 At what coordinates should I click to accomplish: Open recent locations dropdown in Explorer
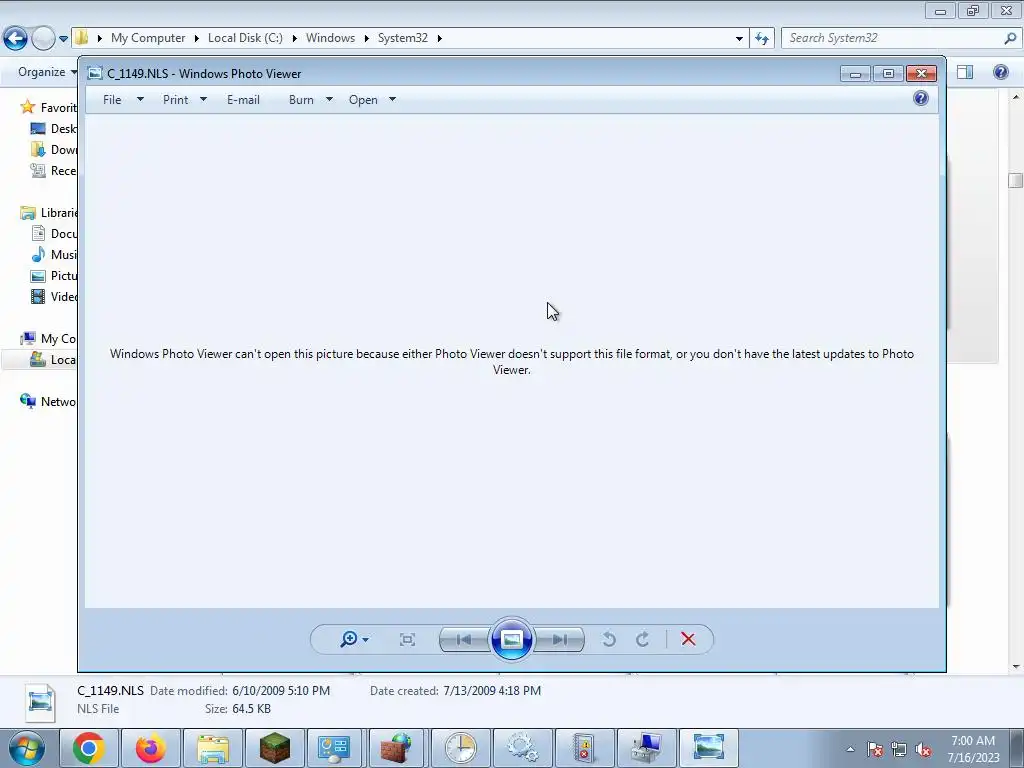(63, 39)
